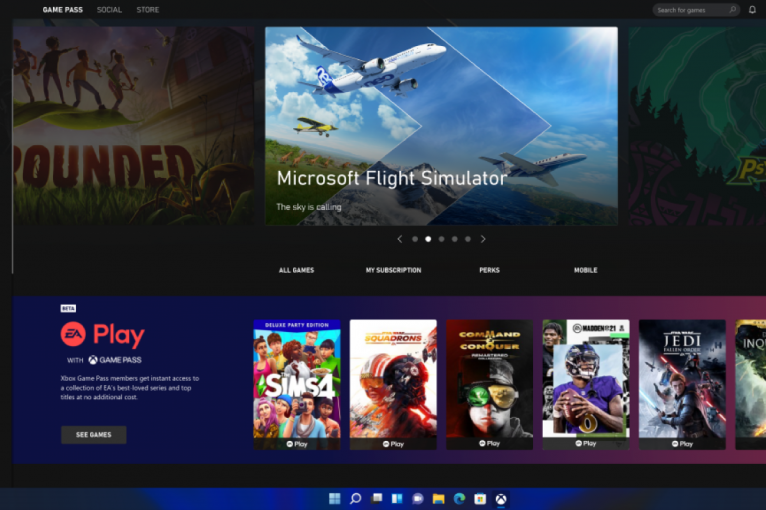Viewport: 766px width, 510px height.
Task: Click the search magnifier icon in search box
Action: pyautogui.click(x=733, y=10)
